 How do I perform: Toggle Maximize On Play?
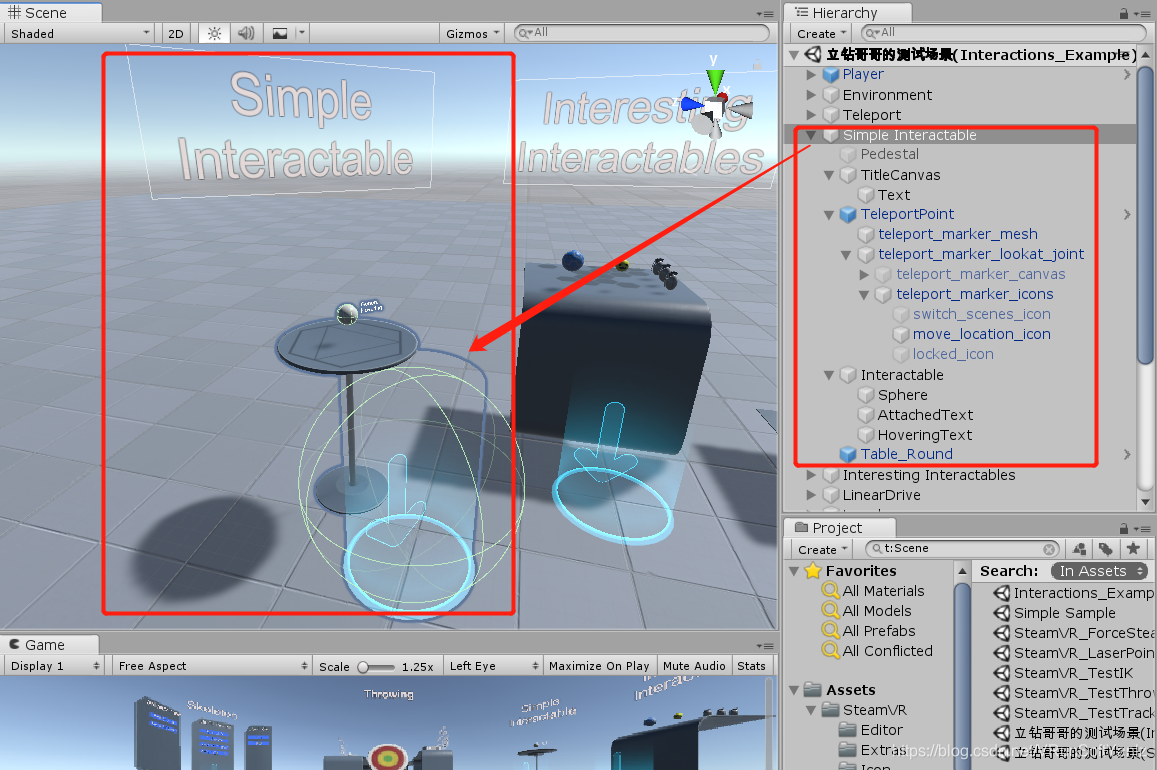pyautogui.click(x=599, y=665)
